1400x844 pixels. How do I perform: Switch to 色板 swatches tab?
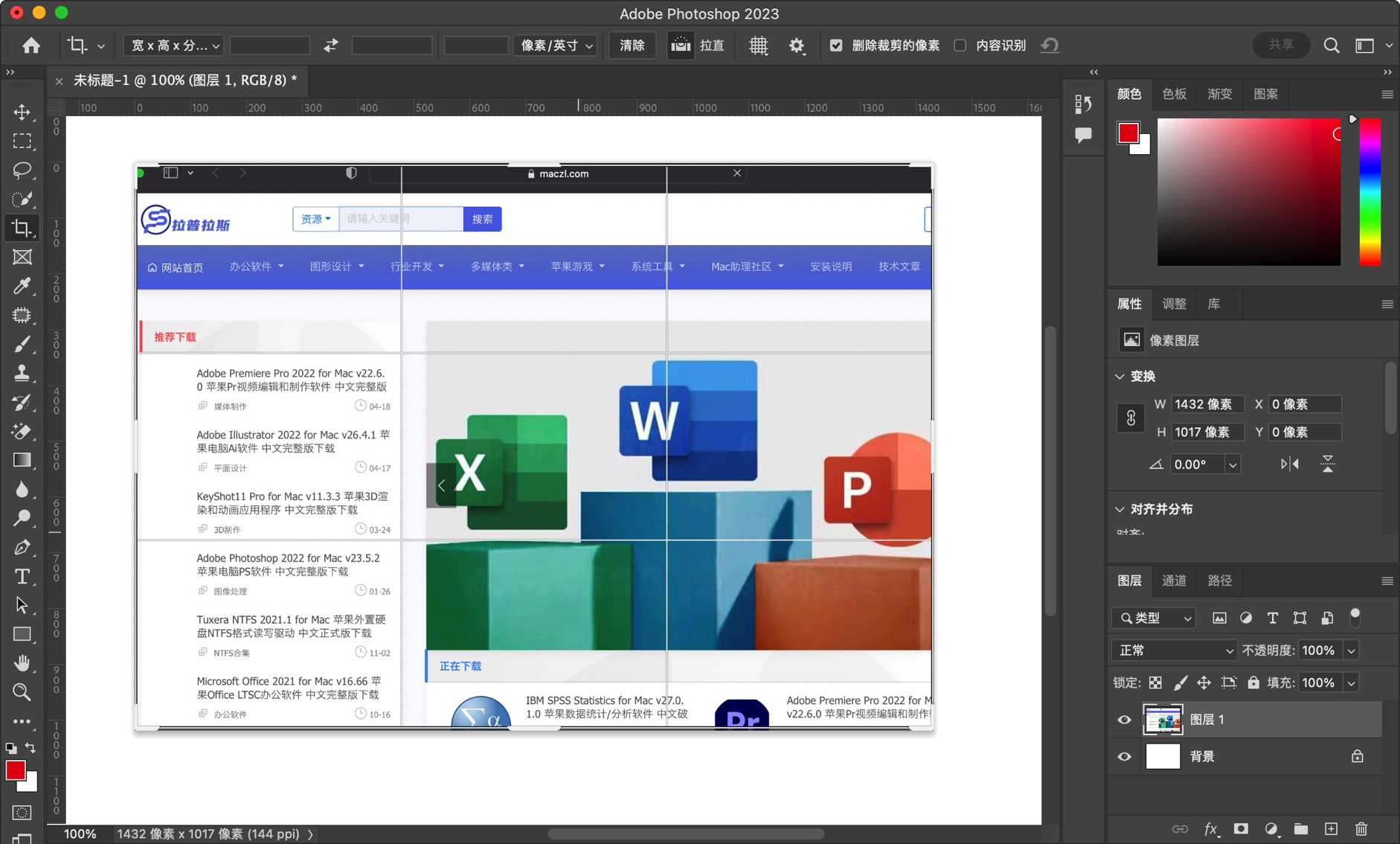coord(1174,94)
